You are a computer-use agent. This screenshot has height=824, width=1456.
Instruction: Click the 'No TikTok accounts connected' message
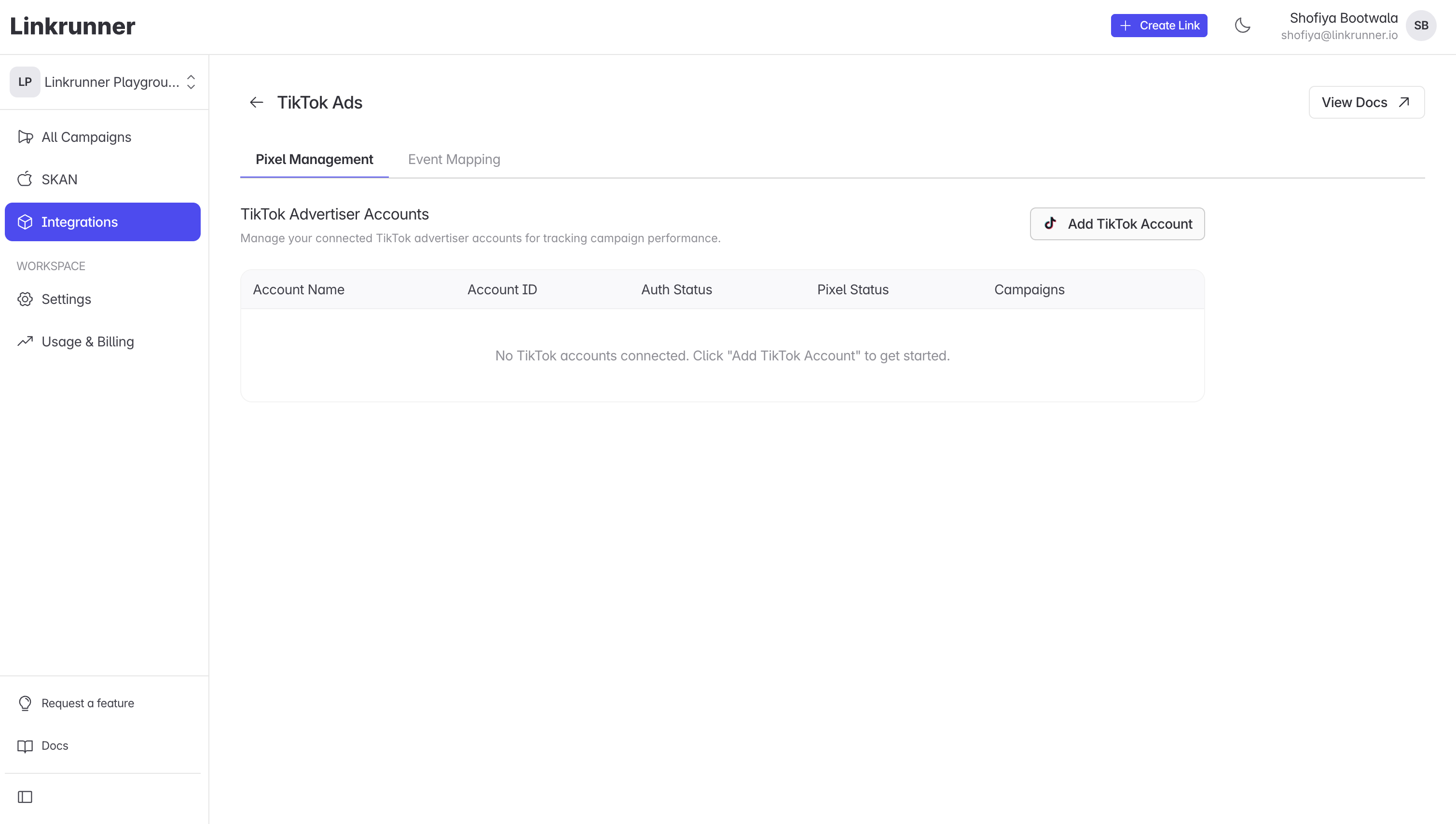coord(722,356)
